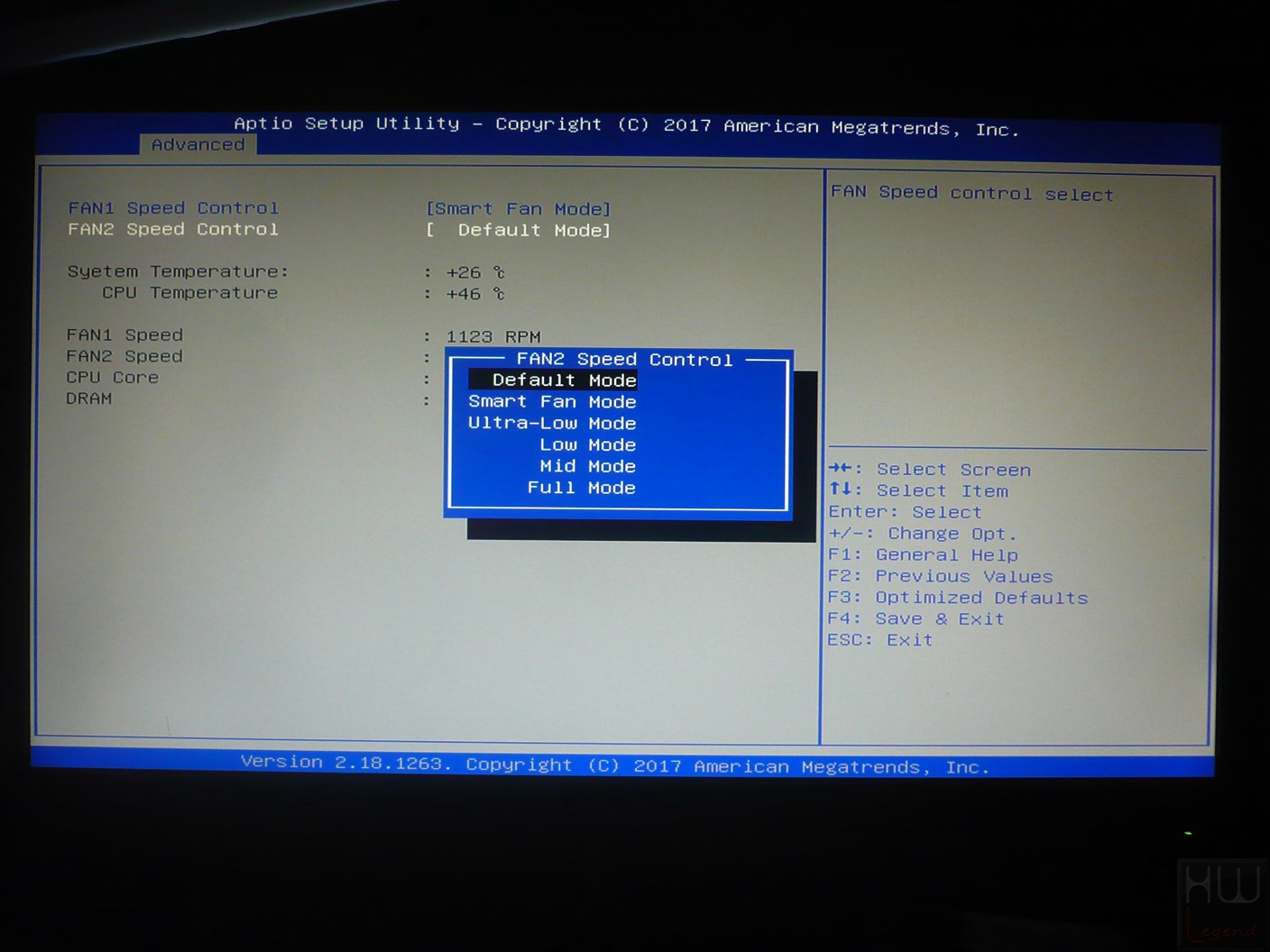The height and width of the screenshot is (952, 1270).
Task: Click the FAN2 Speed label
Action: coord(124,356)
